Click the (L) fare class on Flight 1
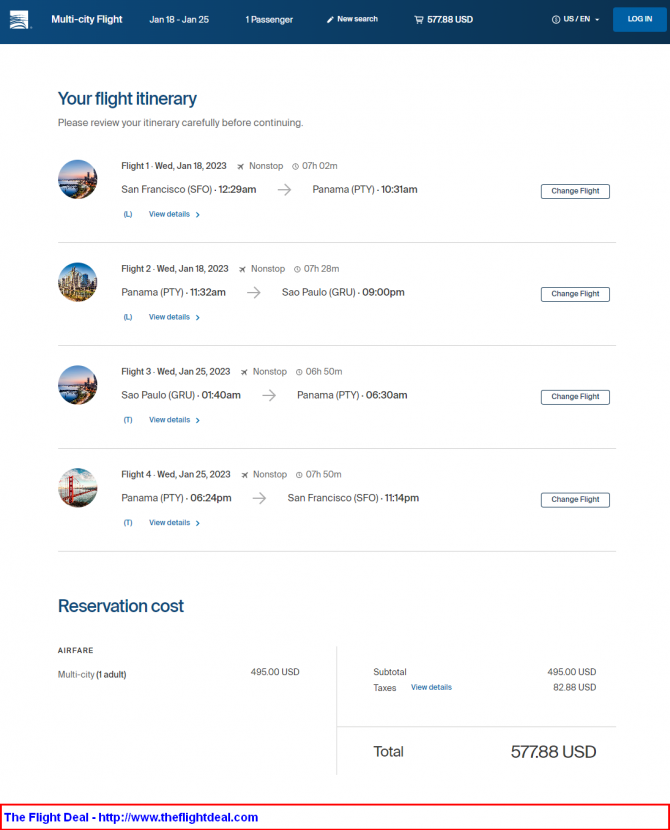This screenshot has width=670, height=830. [128, 214]
